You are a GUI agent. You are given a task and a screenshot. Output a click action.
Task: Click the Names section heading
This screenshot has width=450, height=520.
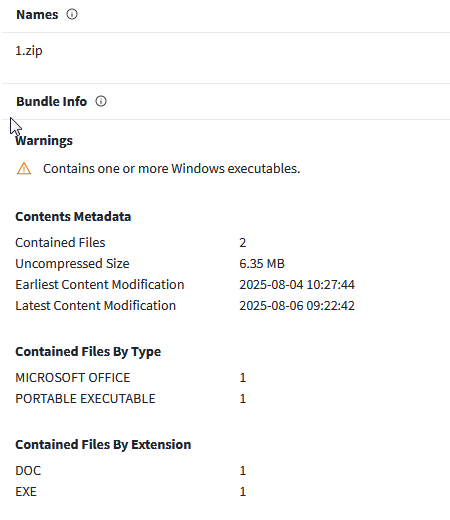coord(37,15)
